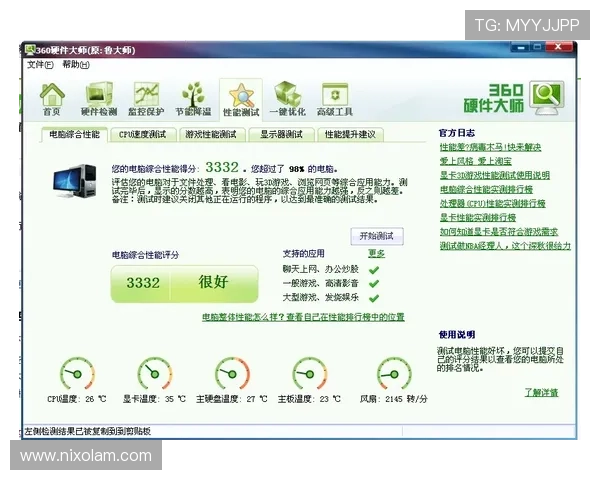Open link 显卡3D游戏性能测试使用说明

pyautogui.click(x=495, y=175)
